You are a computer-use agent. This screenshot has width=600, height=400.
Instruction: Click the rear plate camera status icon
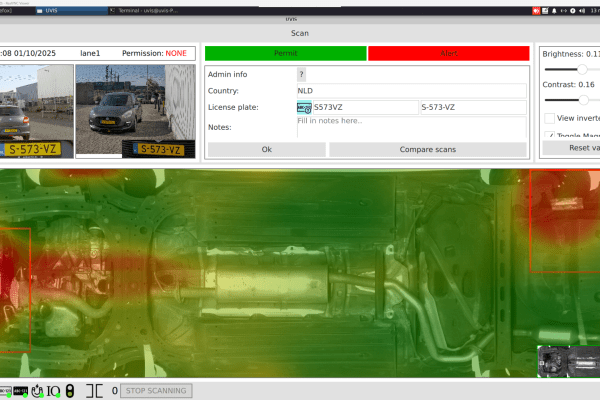[21, 391]
